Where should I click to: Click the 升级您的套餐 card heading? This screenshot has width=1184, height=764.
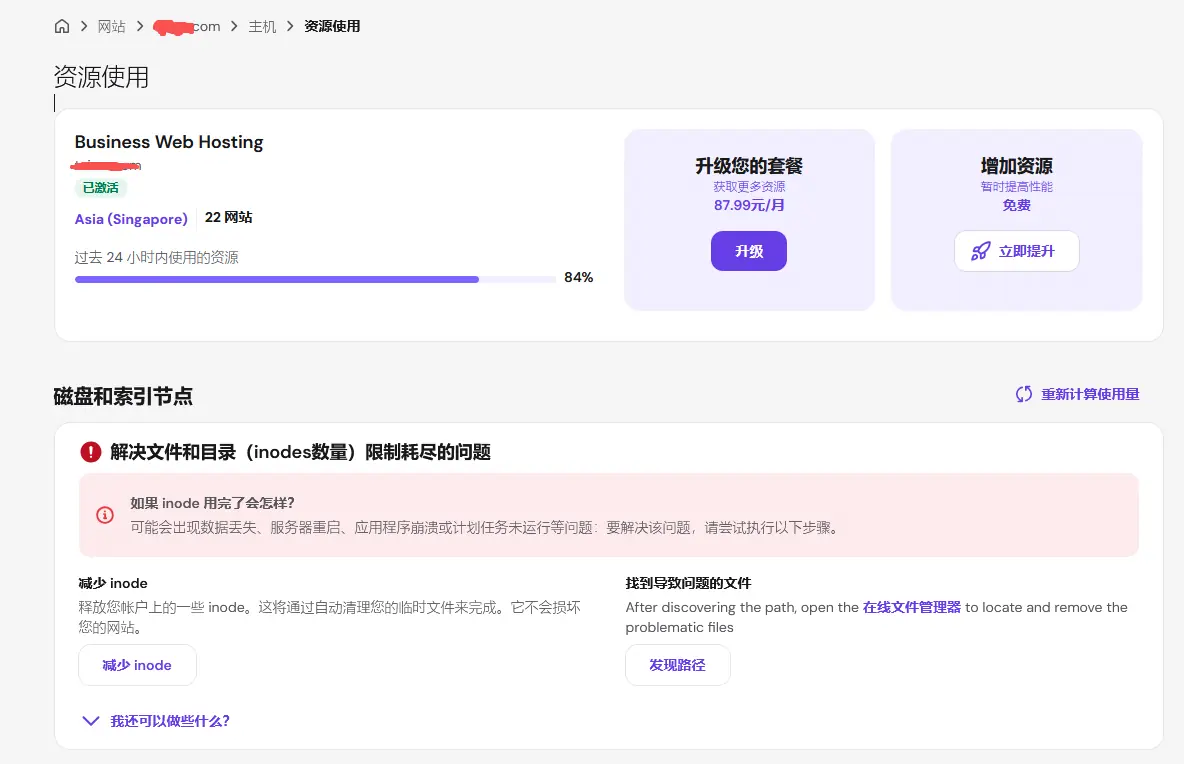[x=749, y=165]
